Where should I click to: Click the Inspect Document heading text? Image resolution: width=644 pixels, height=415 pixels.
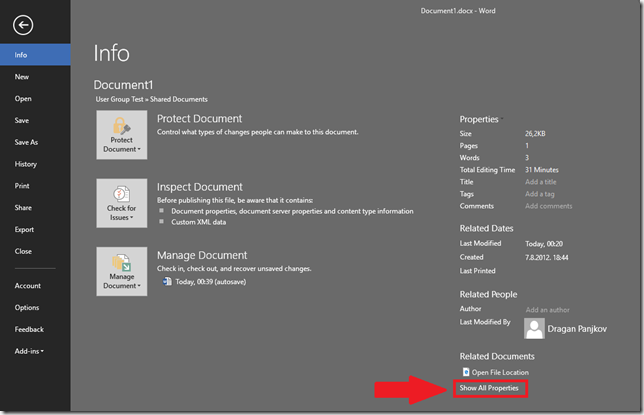click(x=200, y=187)
